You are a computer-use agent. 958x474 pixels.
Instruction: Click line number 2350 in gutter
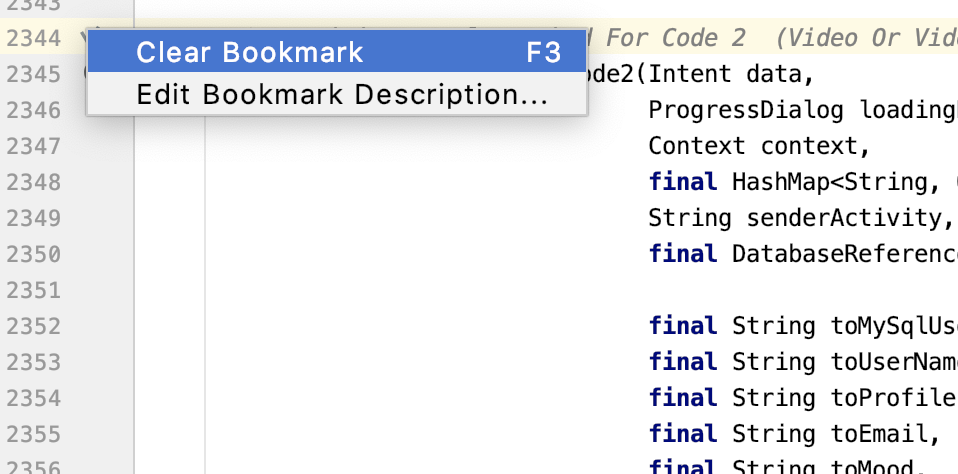35,254
